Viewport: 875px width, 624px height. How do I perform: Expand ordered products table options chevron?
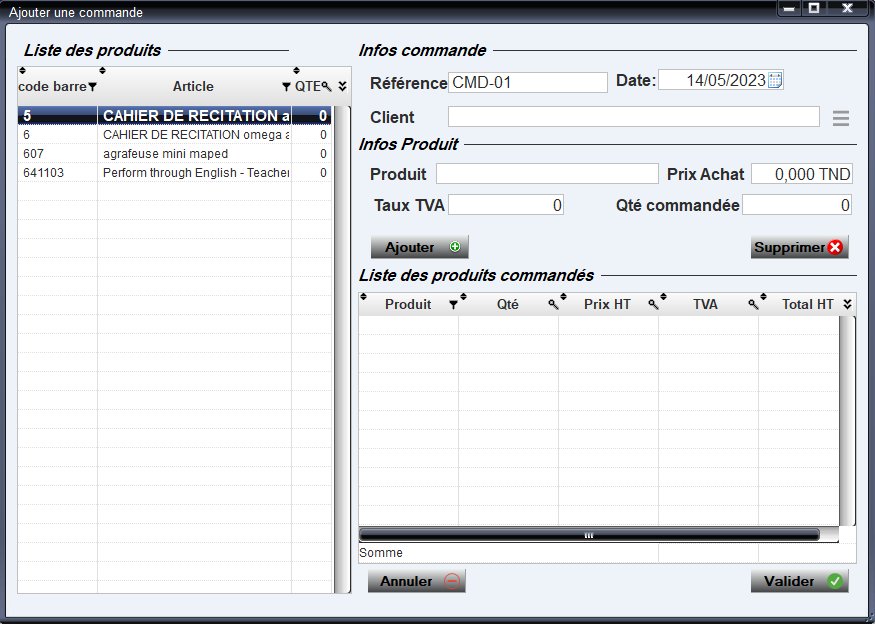tap(847, 305)
